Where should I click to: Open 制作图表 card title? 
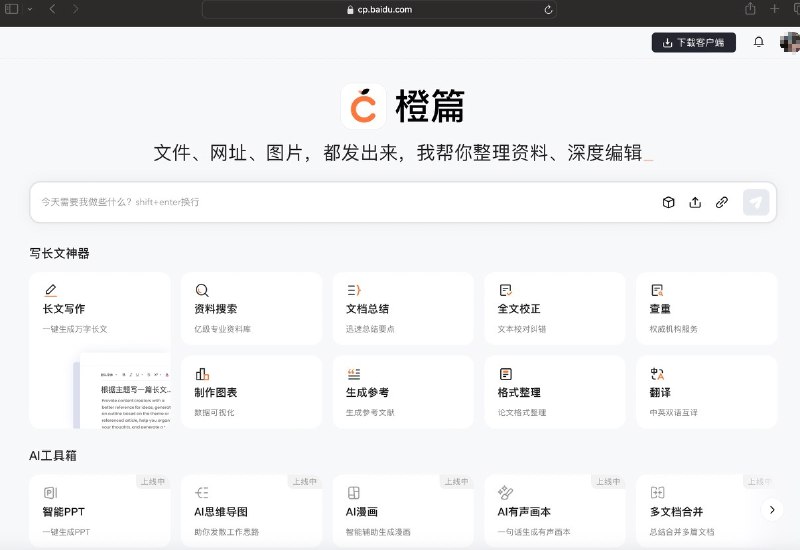point(215,392)
